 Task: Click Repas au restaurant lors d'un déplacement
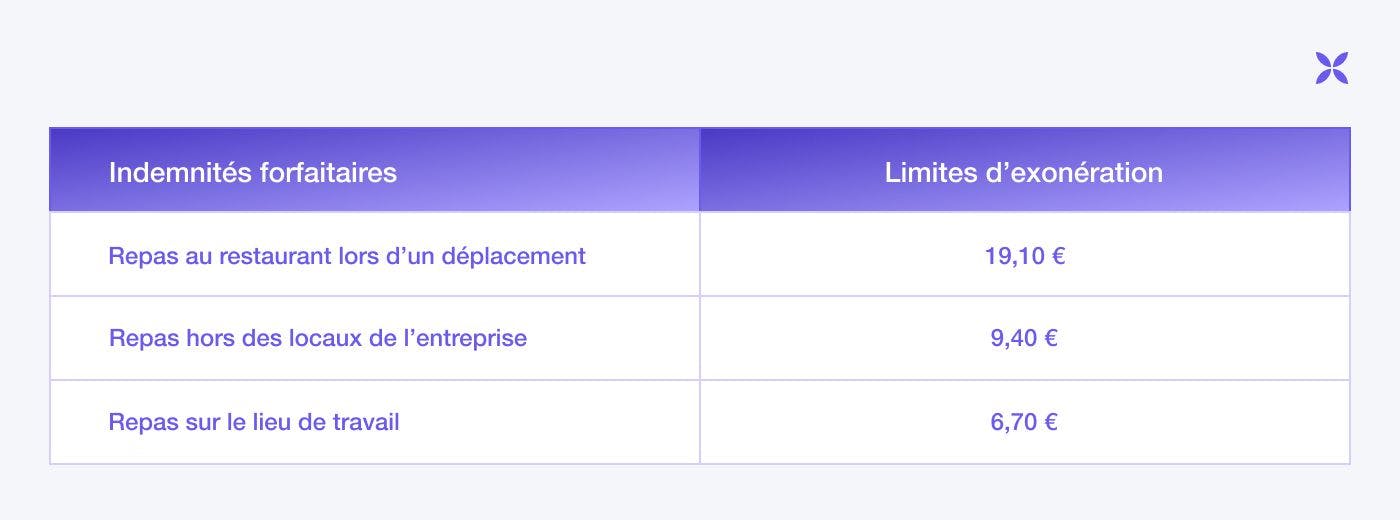pos(347,255)
